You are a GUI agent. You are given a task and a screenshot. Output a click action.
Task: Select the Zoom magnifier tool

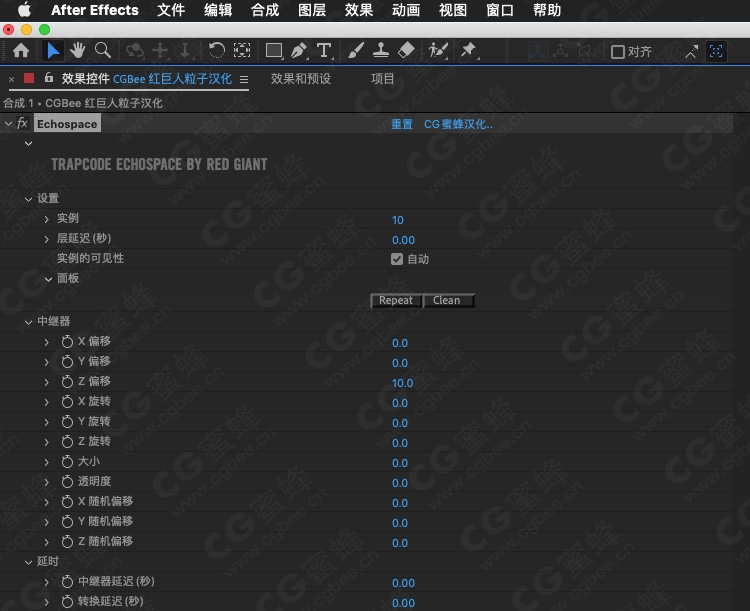103,50
